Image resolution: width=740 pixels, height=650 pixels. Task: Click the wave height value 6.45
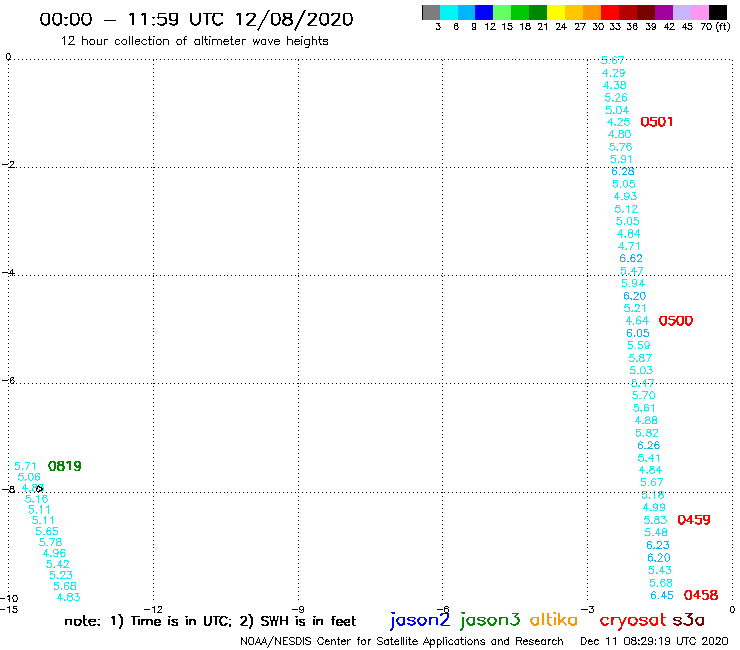(662, 595)
